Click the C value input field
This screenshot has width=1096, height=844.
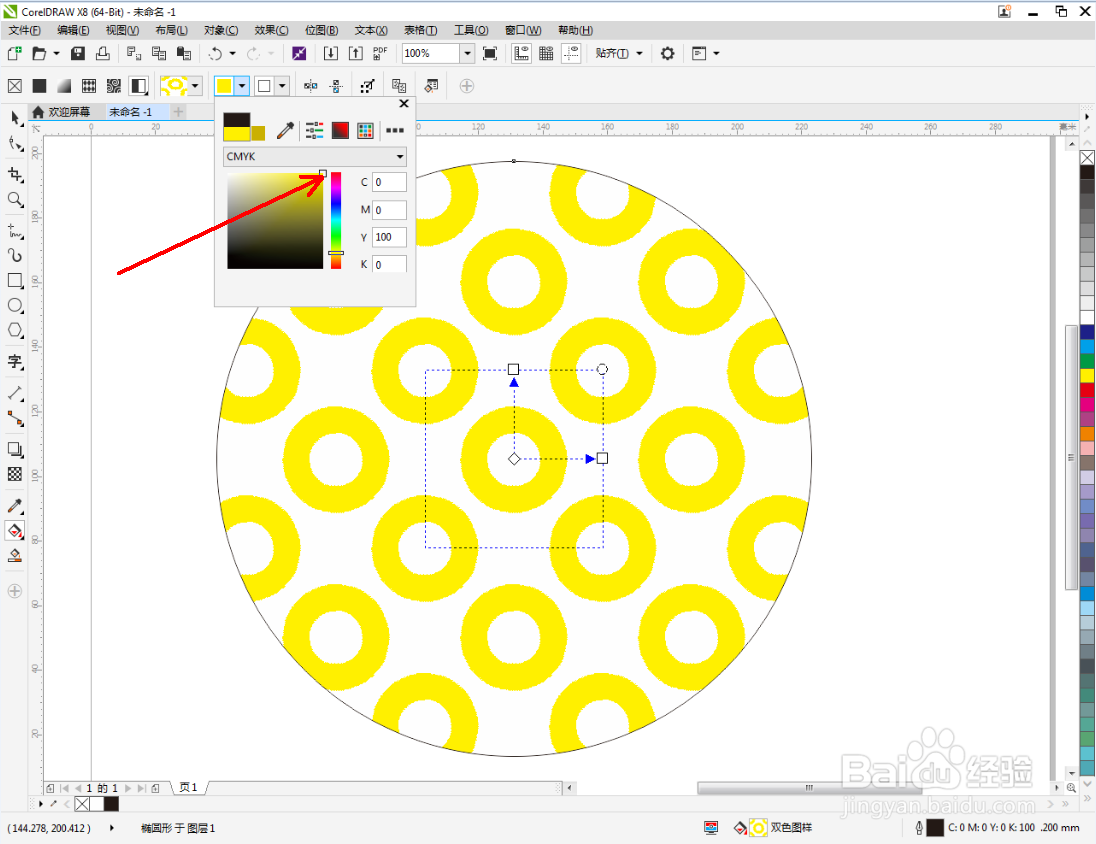click(x=389, y=182)
